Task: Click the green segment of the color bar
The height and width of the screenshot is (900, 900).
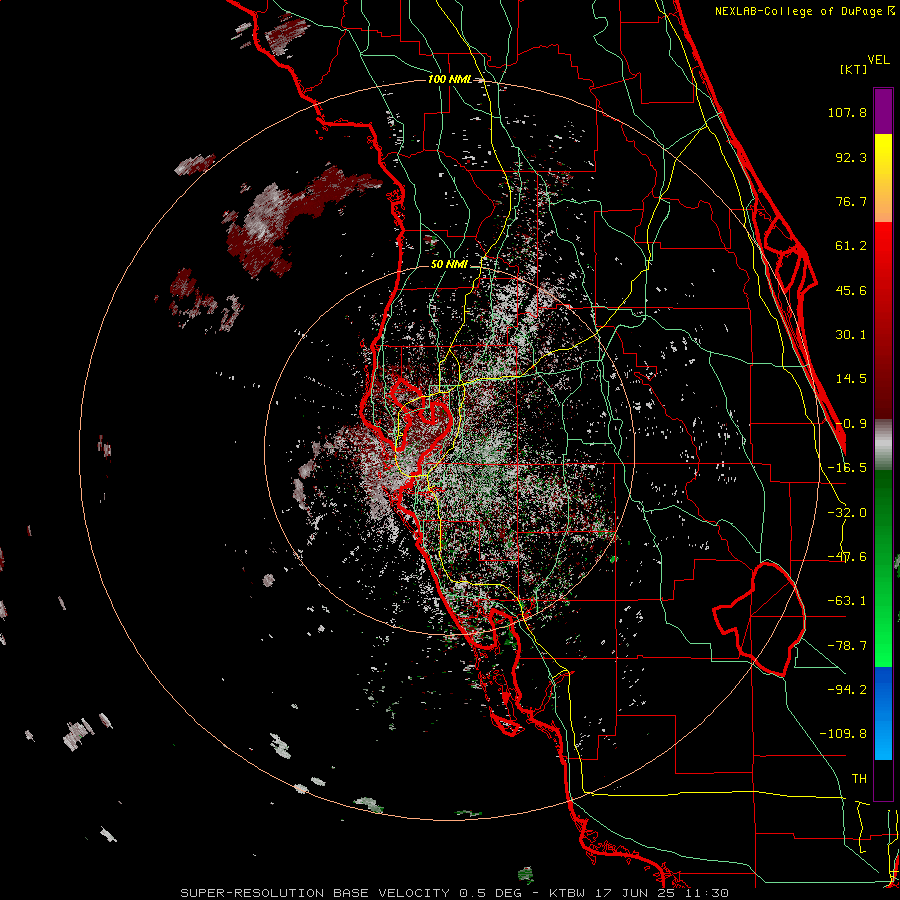Action: tap(883, 568)
